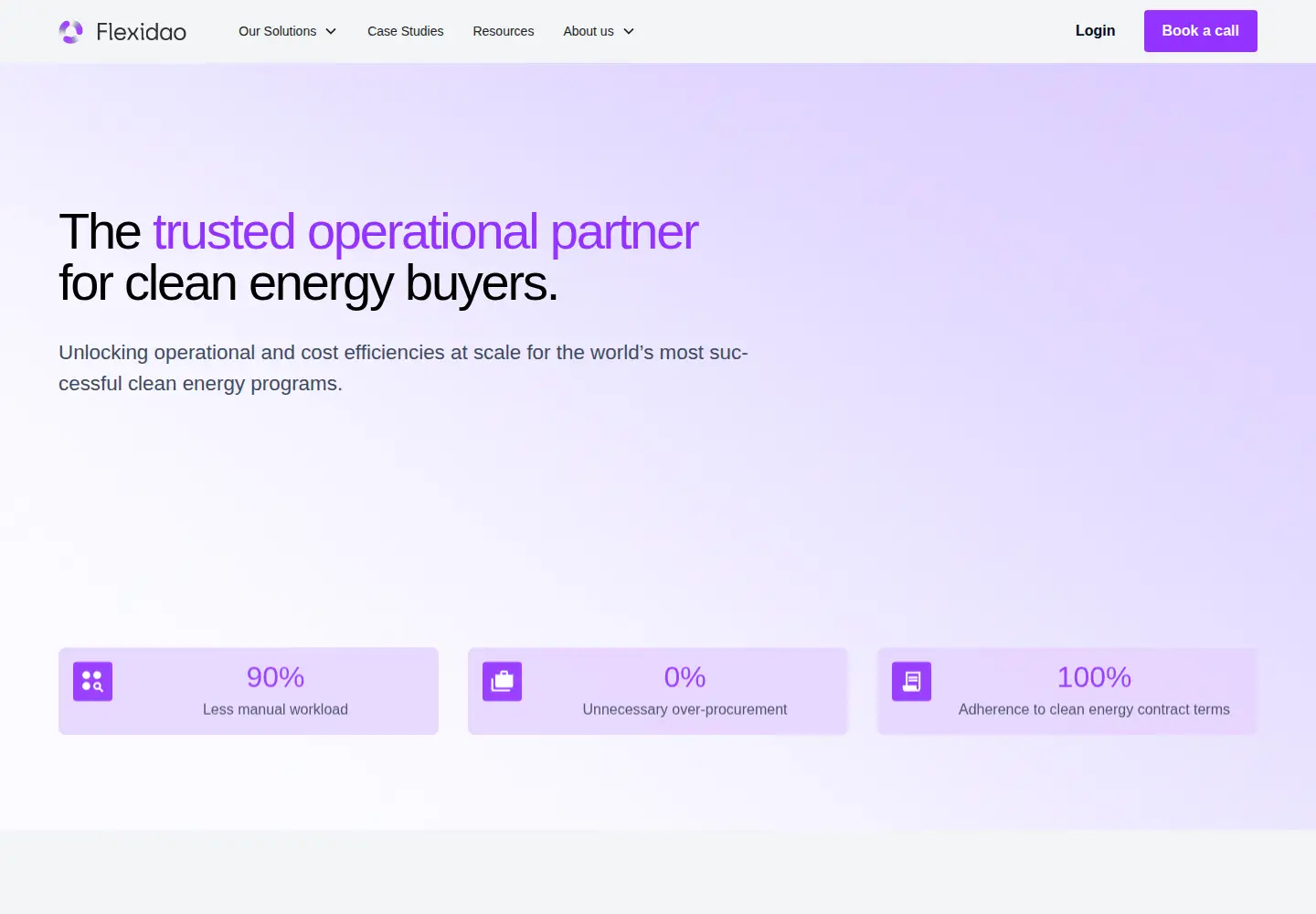This screenshot has height=914, width=1316.
Task: Click the 90% statistic value
Action: 275,677
